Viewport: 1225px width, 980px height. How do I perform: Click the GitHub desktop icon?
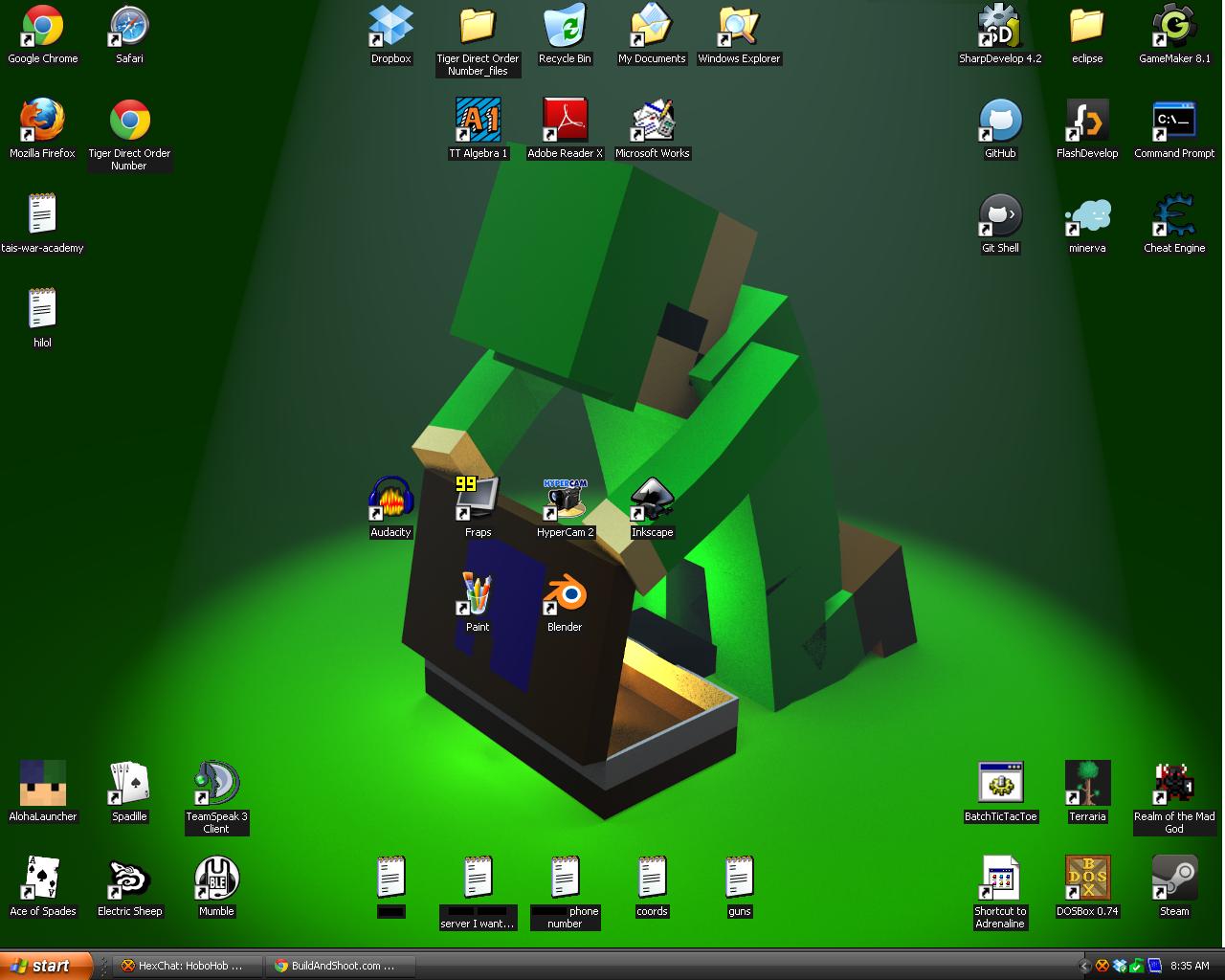click(1000, 121)
